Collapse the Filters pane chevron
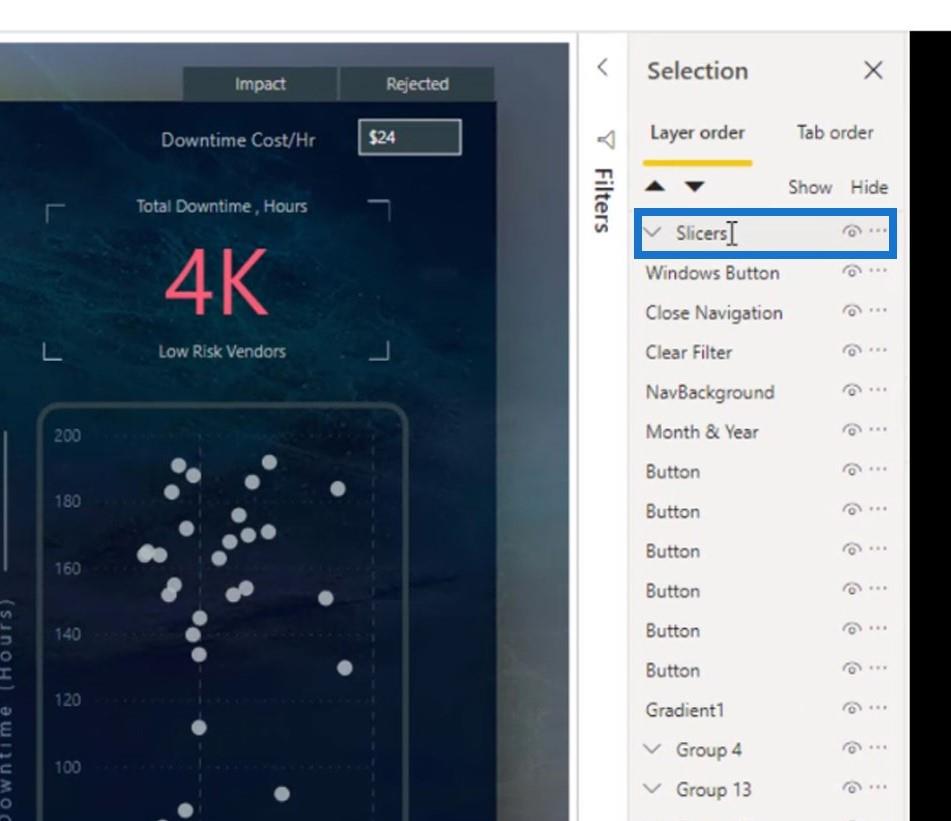951x821 pixels. (602, 67)
